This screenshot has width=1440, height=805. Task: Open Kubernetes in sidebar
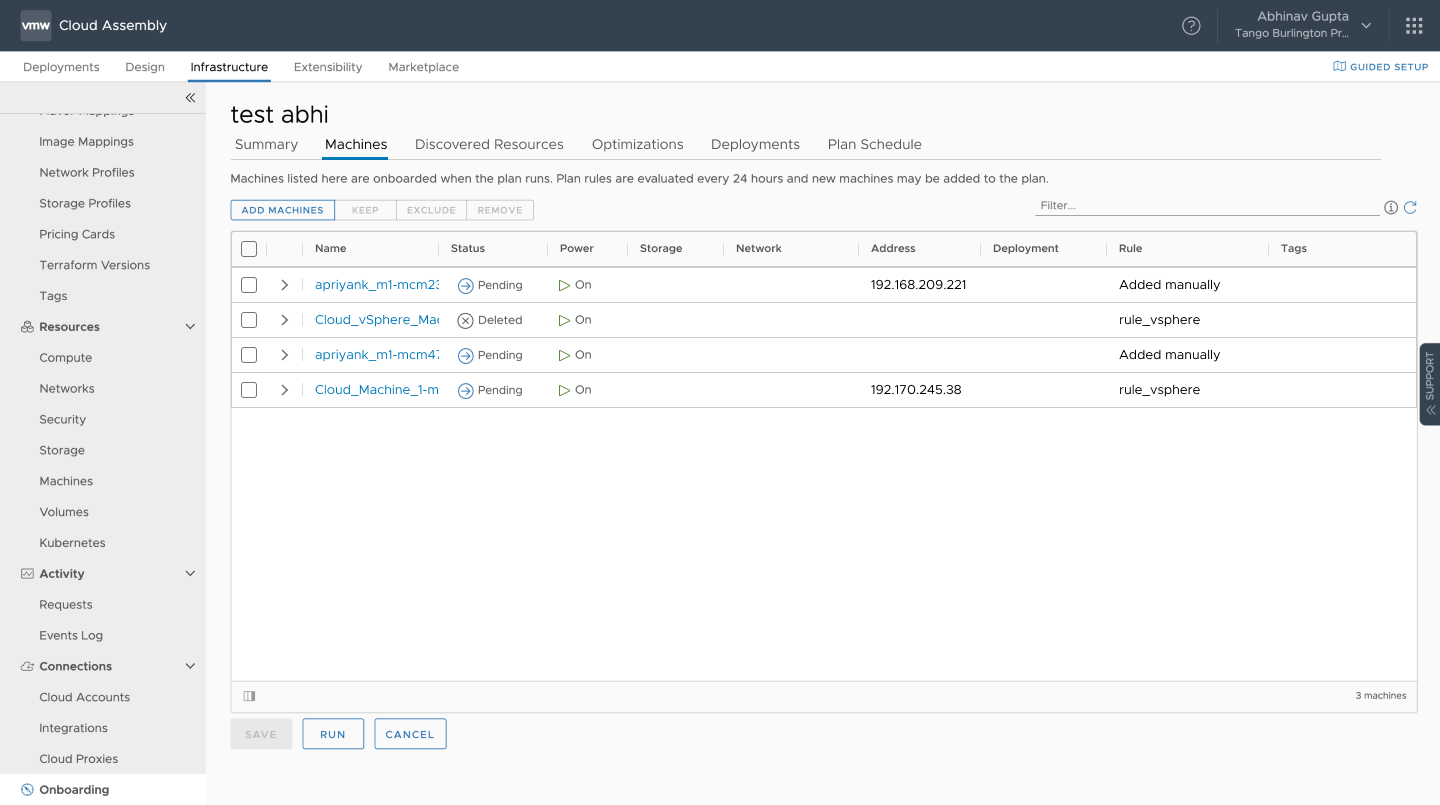coord(72,543)
